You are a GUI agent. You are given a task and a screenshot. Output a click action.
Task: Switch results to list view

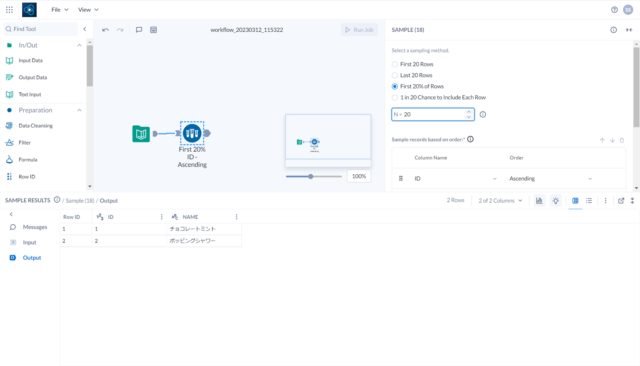(x=589, y=201)
